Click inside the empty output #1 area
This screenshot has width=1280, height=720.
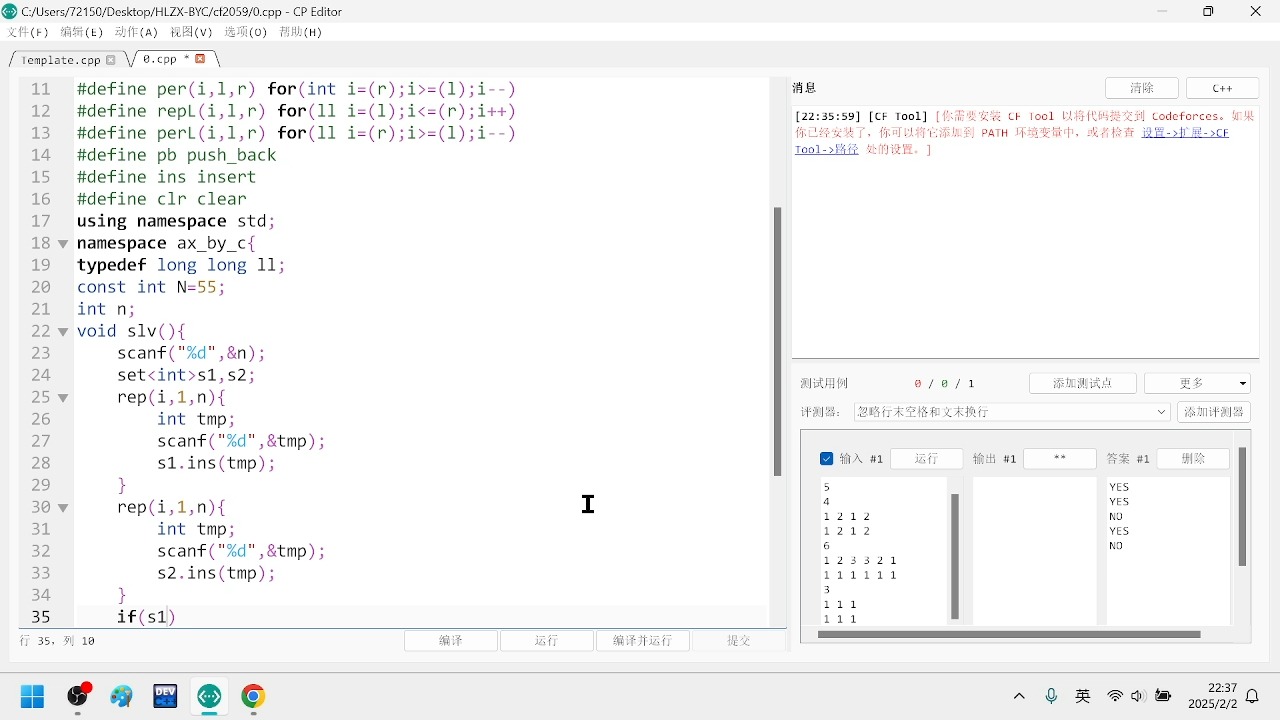[x=1035, y=552]
